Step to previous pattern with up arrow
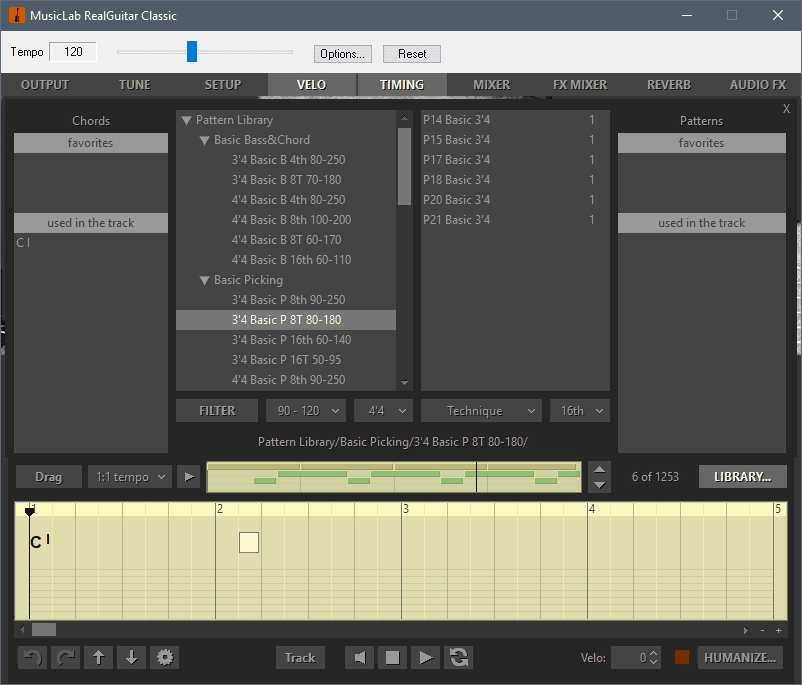 599,470
